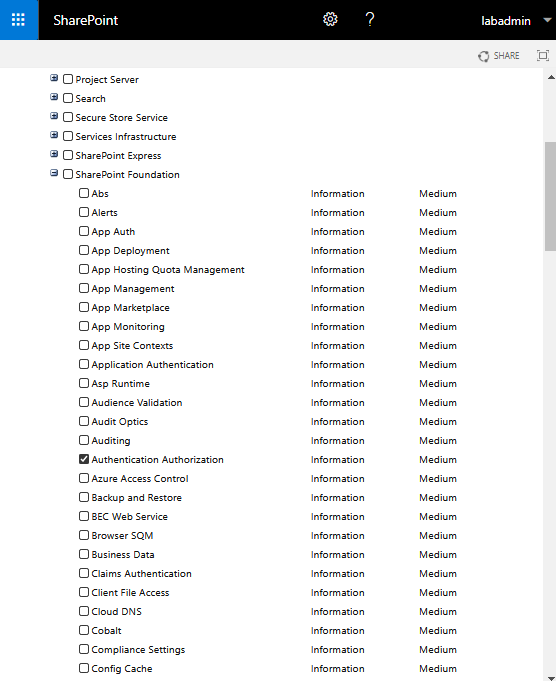Uncheck the Authentication Authorization checkbox
The height and width of the screenshot is (681, 556).
84,459
